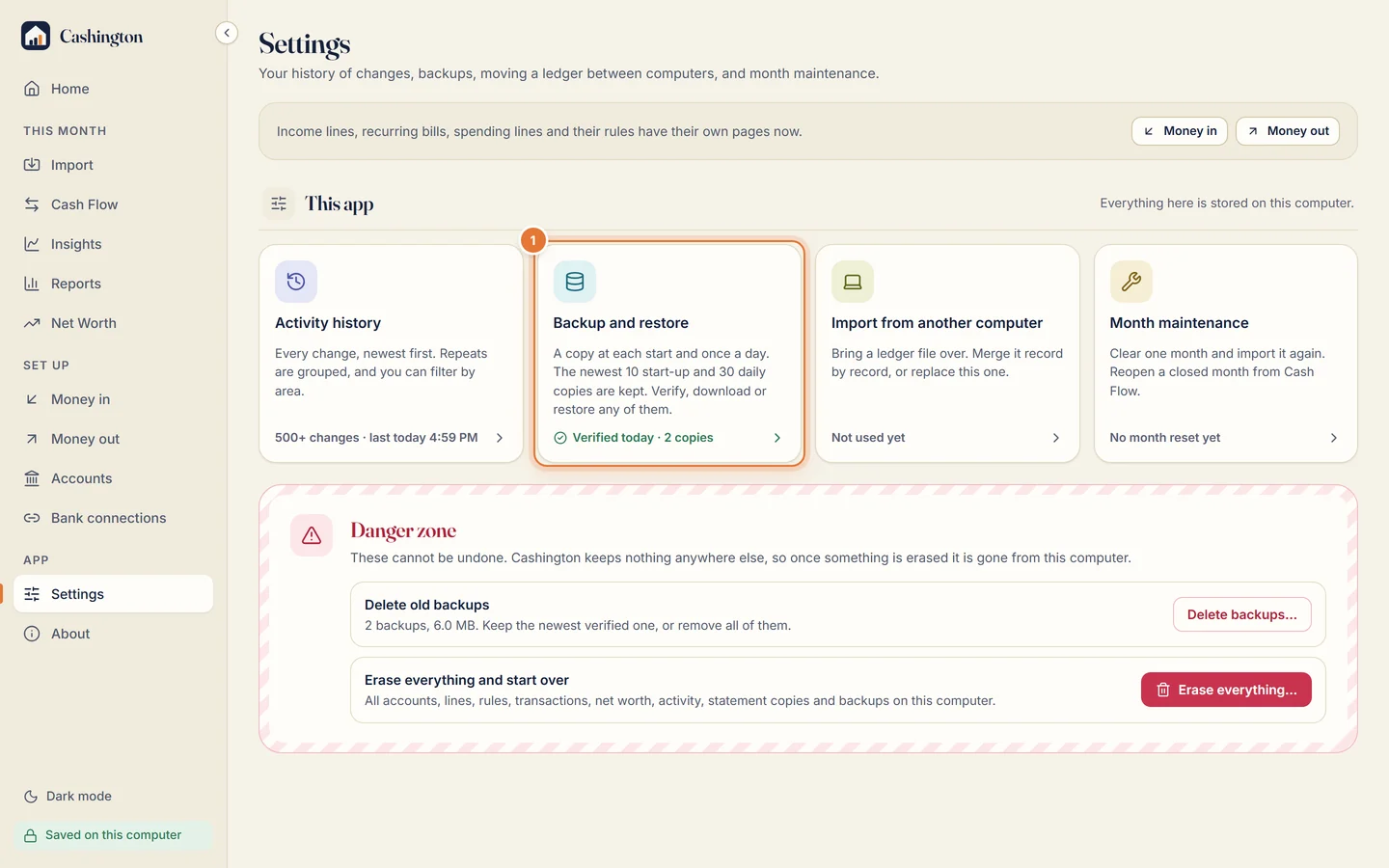Open Activity history via its chevron
The image size is (1389, 868).
coord(500,438)
